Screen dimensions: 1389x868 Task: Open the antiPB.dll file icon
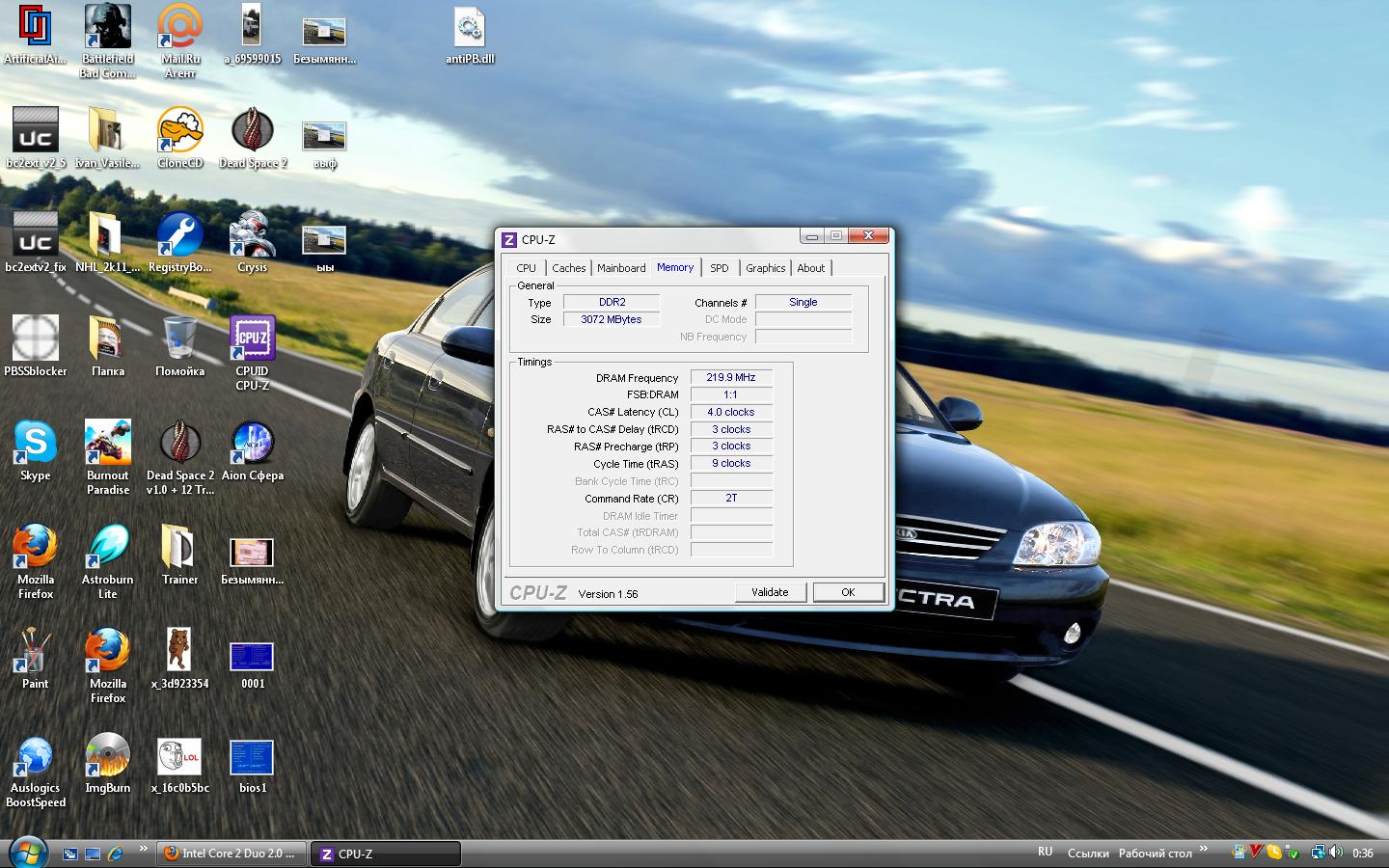(470, 29)
